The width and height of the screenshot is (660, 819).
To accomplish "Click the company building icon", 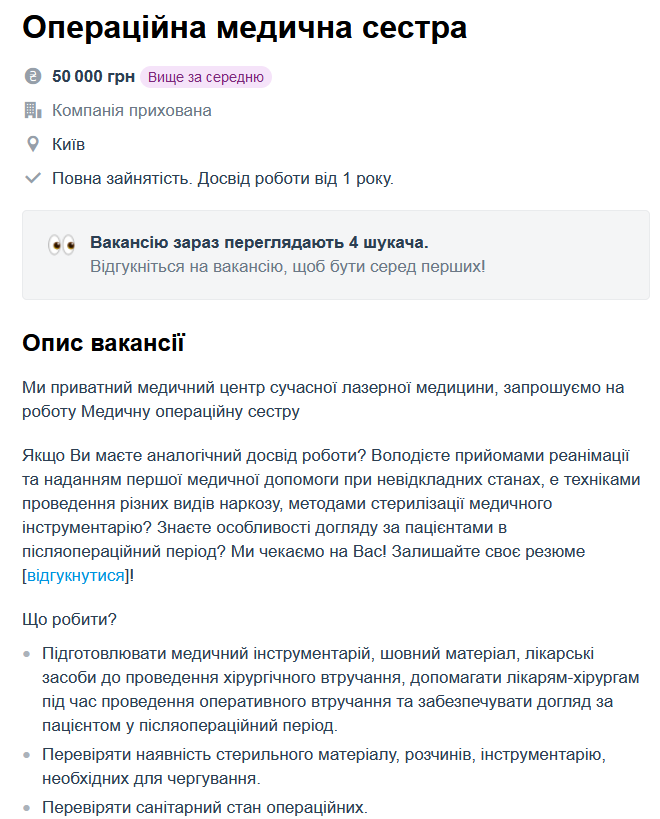I will (x=33, y=111).
